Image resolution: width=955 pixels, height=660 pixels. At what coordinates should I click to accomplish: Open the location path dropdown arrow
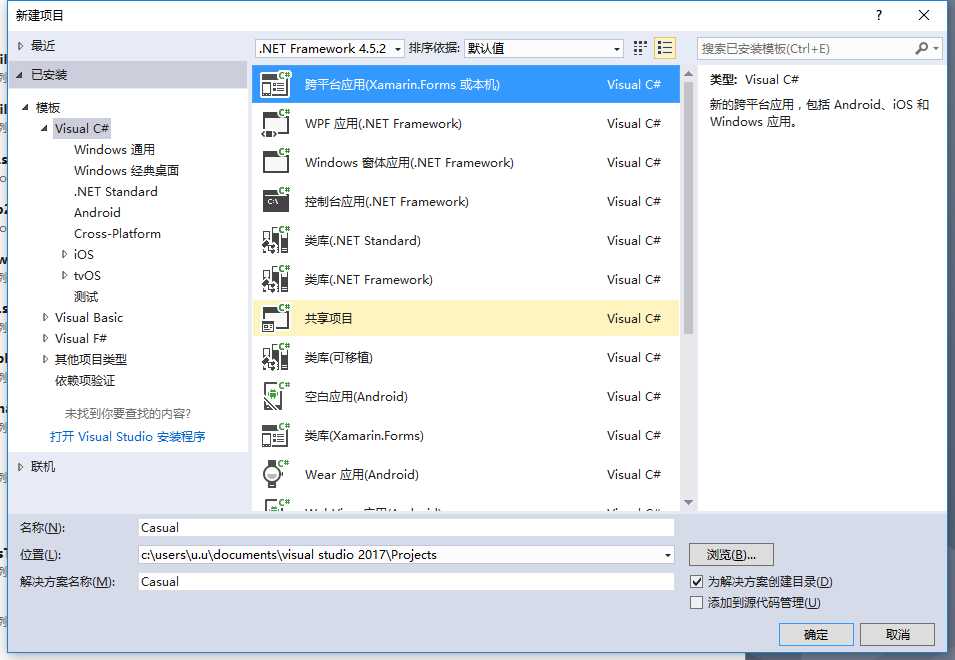[x=668, y=555]
